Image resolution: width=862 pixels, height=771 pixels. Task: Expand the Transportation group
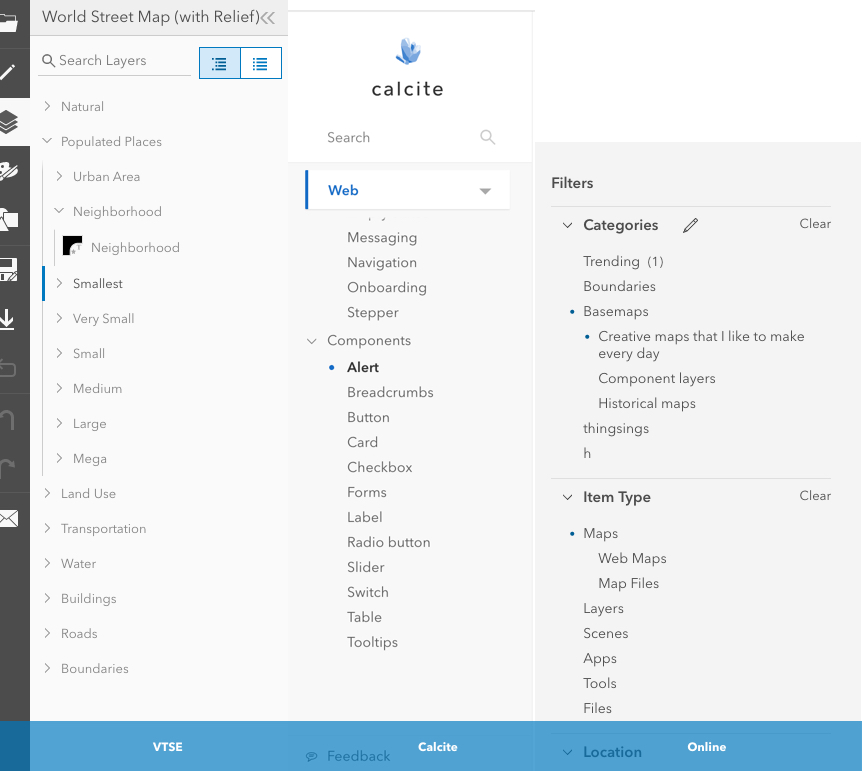[47, 528]
